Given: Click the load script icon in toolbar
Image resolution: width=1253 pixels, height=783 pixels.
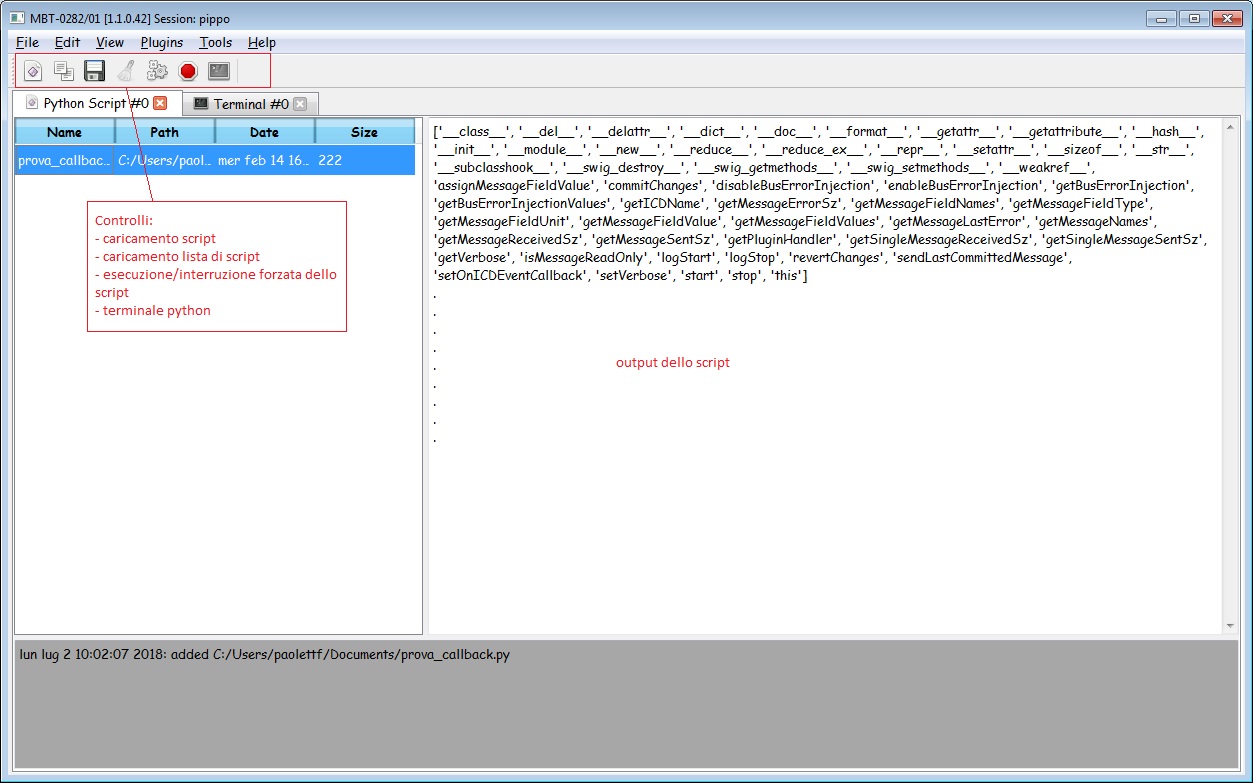Looking at the screenshot, I should click(33, 71).
